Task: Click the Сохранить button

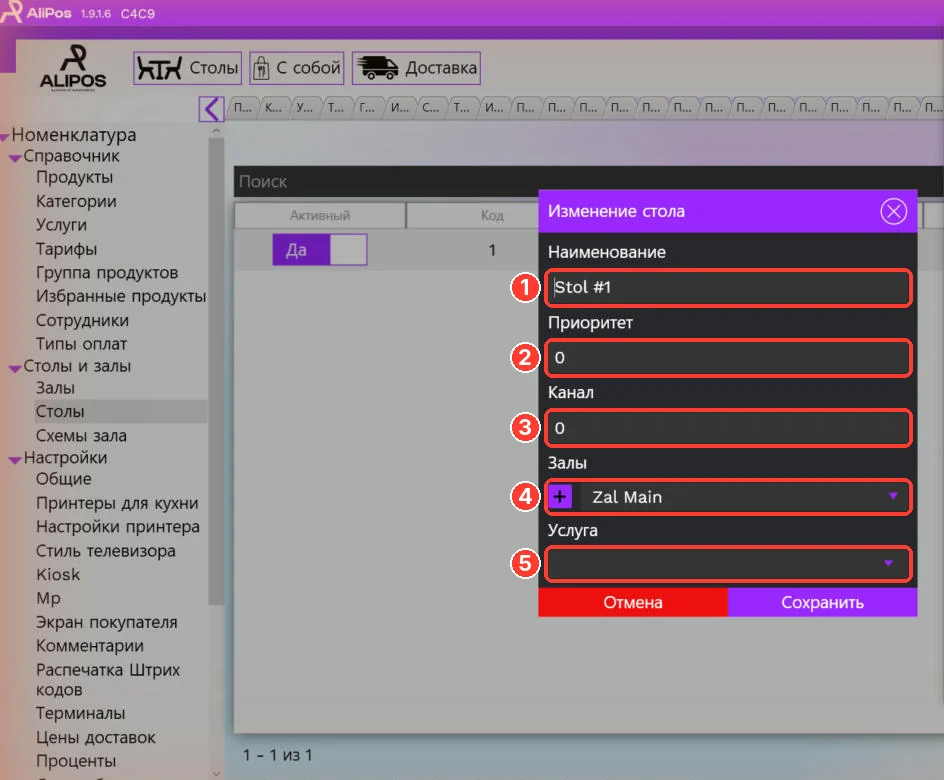Action: point(822,602)
